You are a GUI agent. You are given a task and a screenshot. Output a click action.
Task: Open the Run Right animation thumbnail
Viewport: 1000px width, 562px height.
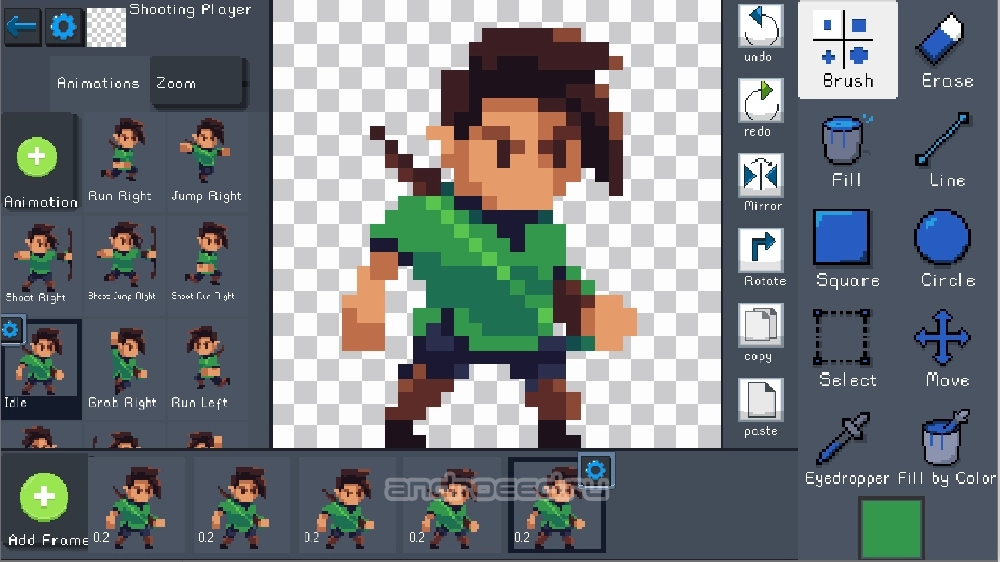[122, 161]
